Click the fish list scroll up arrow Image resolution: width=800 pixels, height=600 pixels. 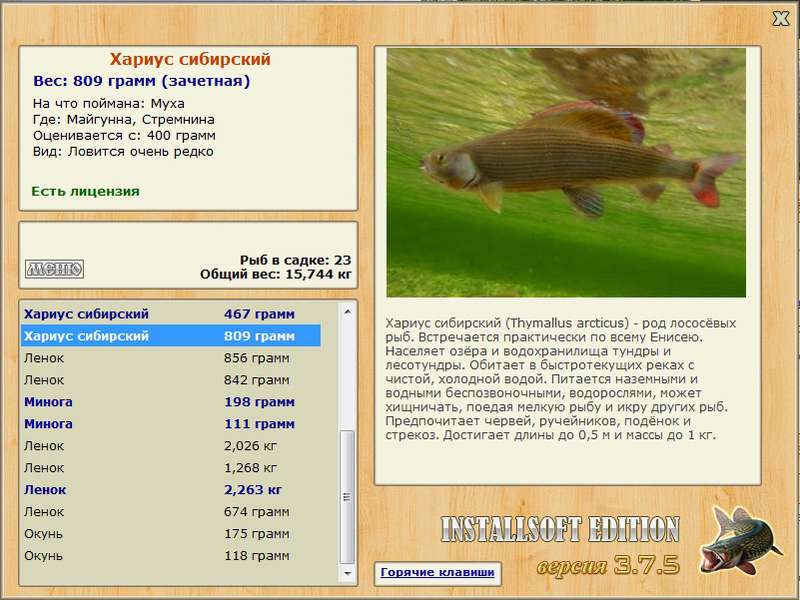[x=347, y=312]
